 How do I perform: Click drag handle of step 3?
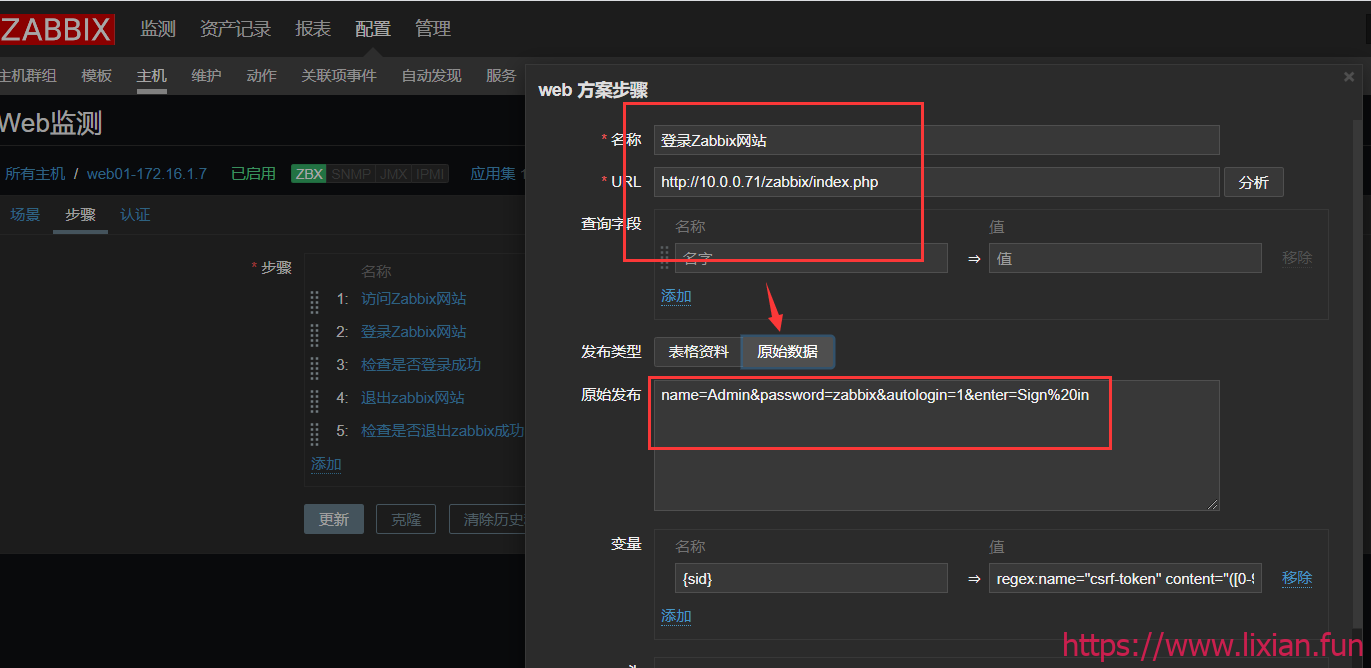(x=315, y=367)
